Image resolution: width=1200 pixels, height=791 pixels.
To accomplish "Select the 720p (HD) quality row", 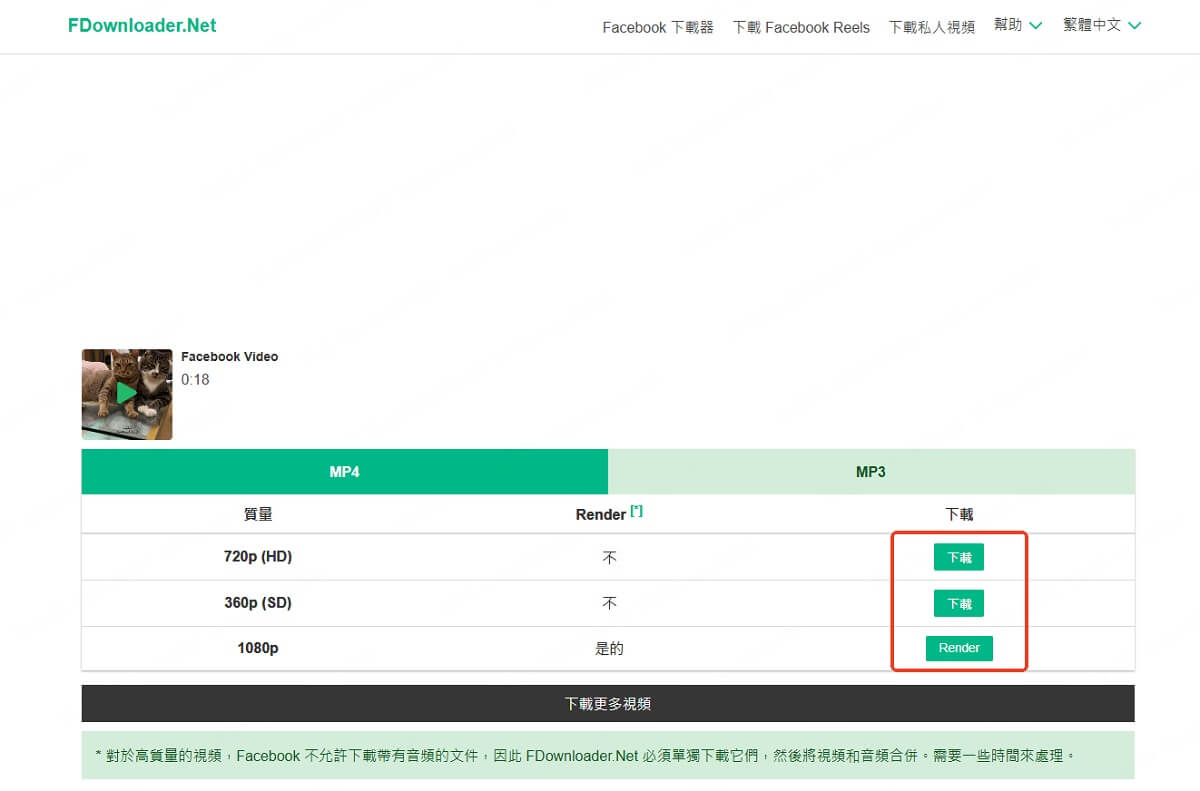I will tap(257, 557).
